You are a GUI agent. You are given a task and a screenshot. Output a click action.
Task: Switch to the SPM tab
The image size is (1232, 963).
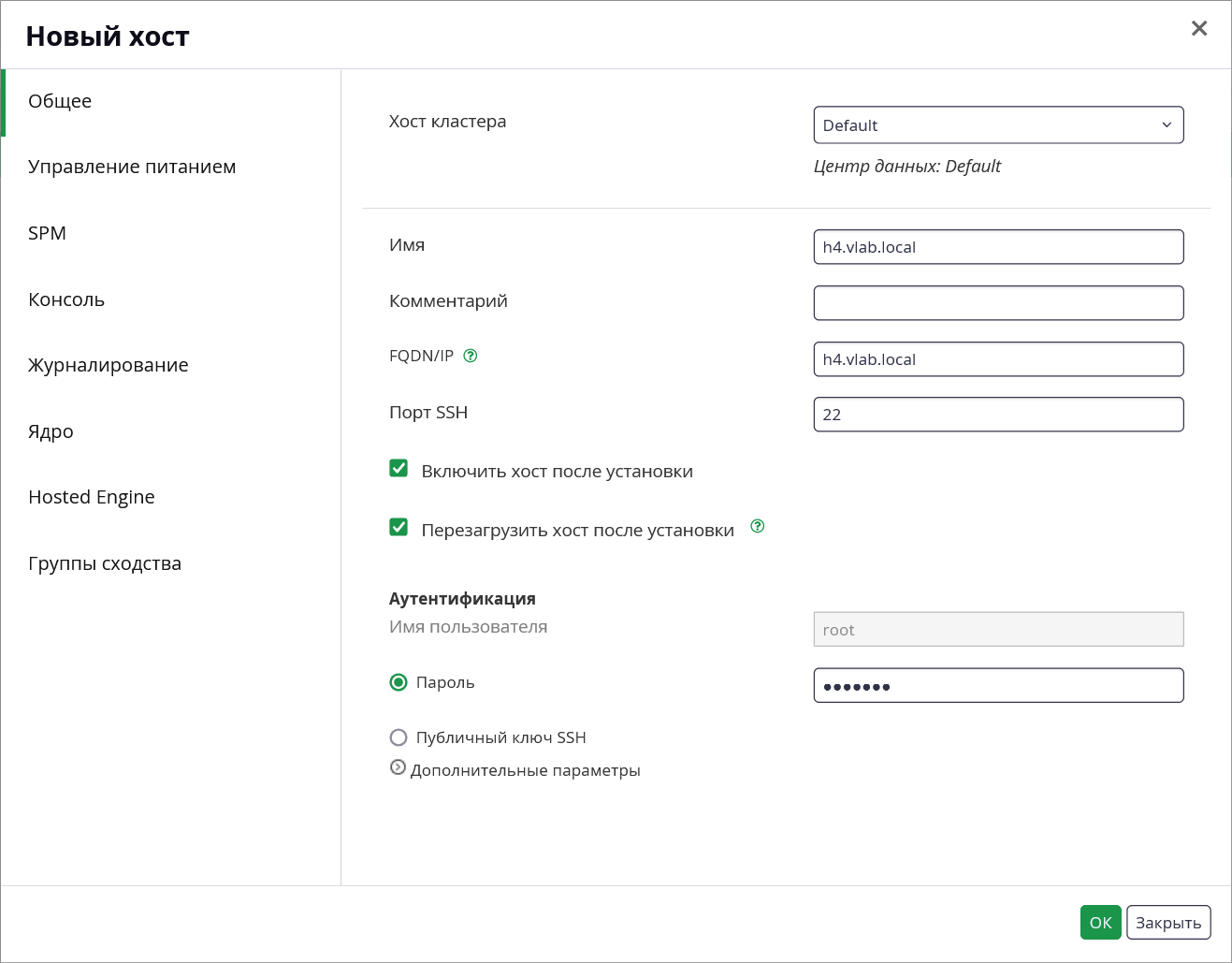pyautogui.click(x=47, y=233)
